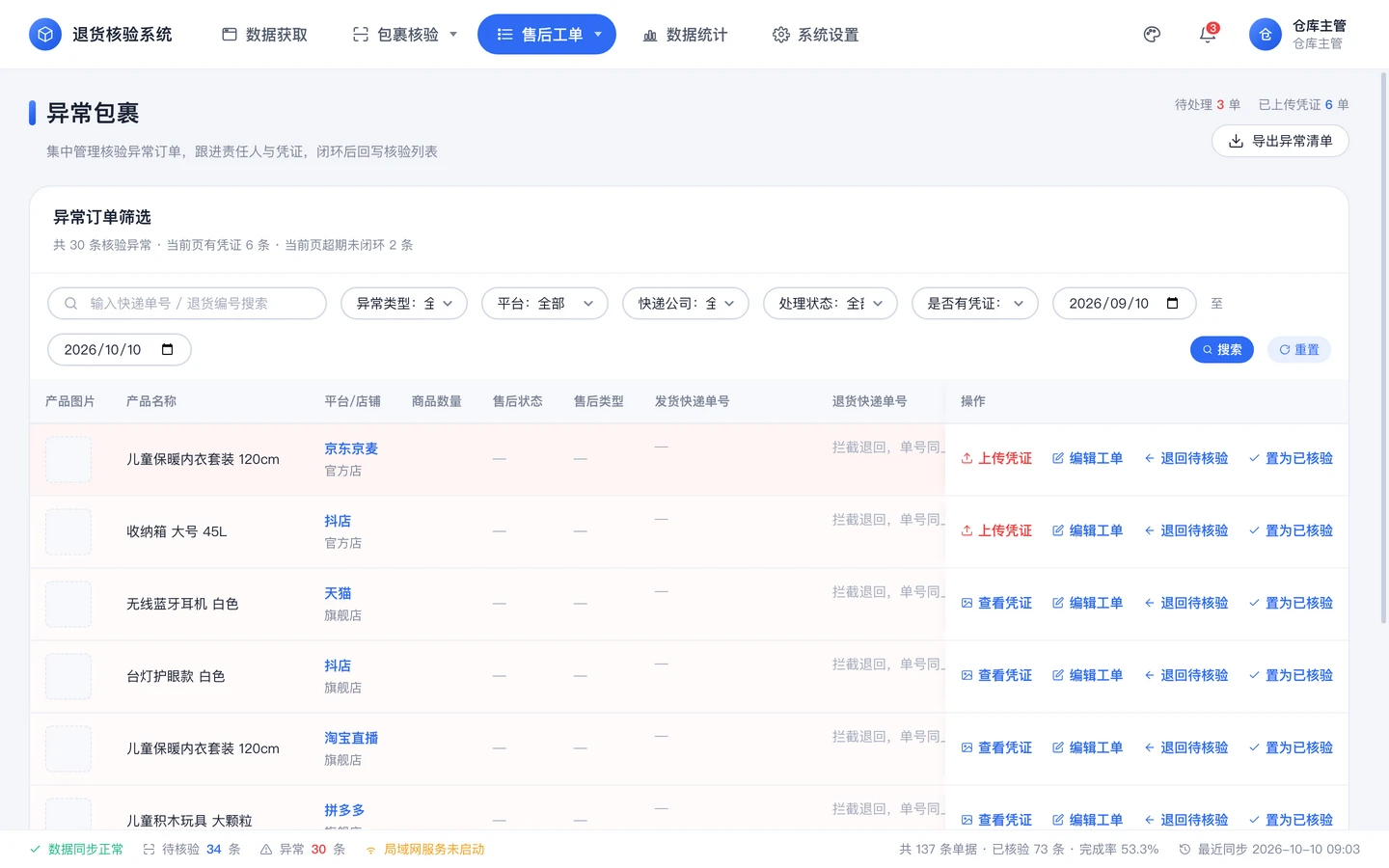
Task: Click the 待核验 34 条 status entry
Action: pyautogui.click(x=192, y=850)
